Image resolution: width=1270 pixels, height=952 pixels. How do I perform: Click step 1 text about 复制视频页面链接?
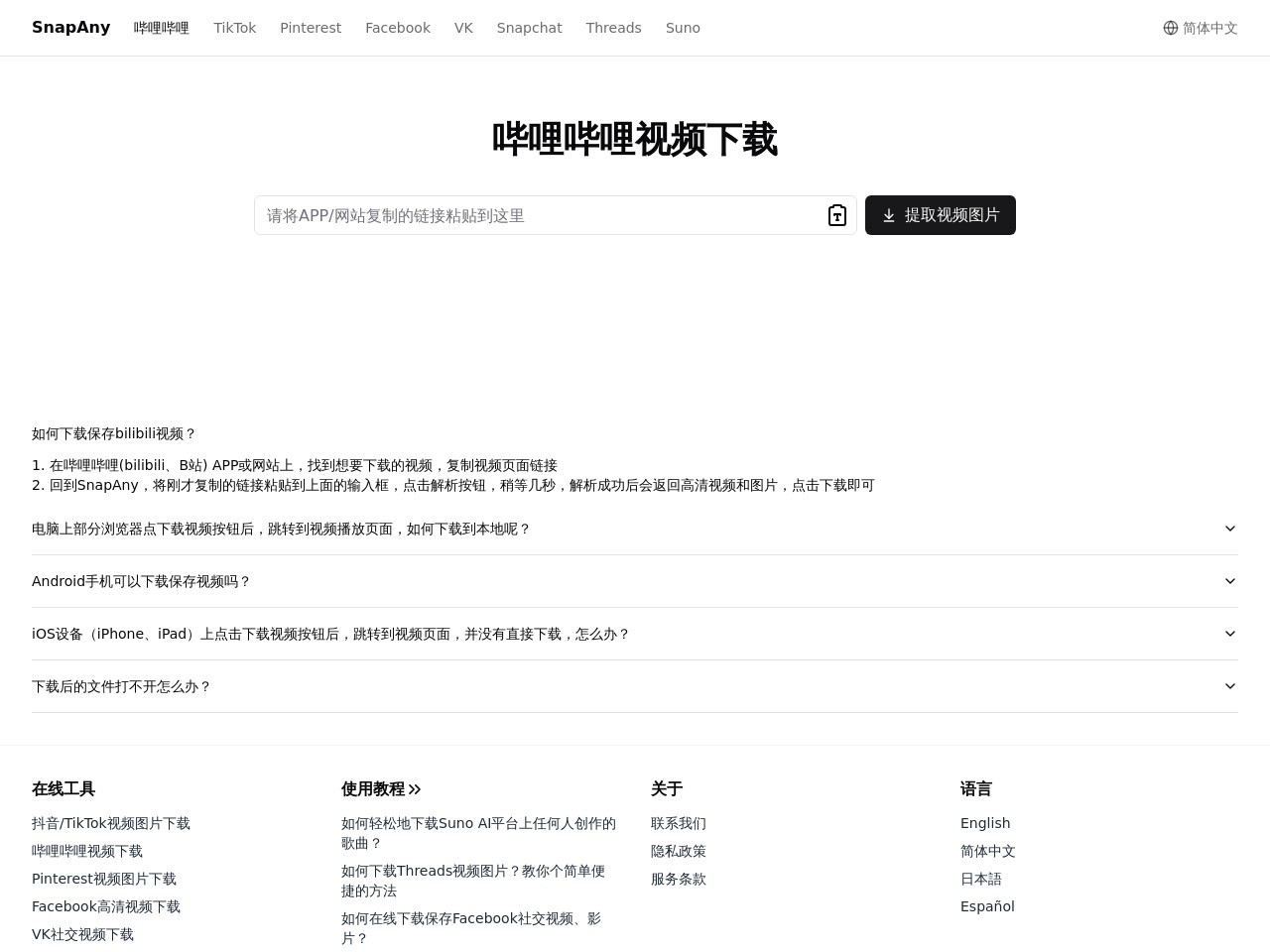tap(295, 465)
